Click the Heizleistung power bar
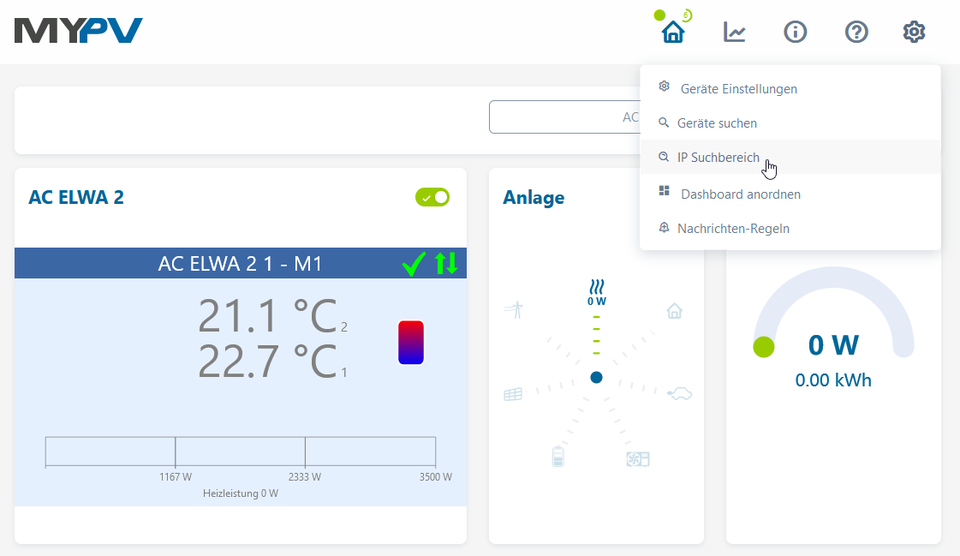This screenshot has width=960, height=556. pos(240,452)
